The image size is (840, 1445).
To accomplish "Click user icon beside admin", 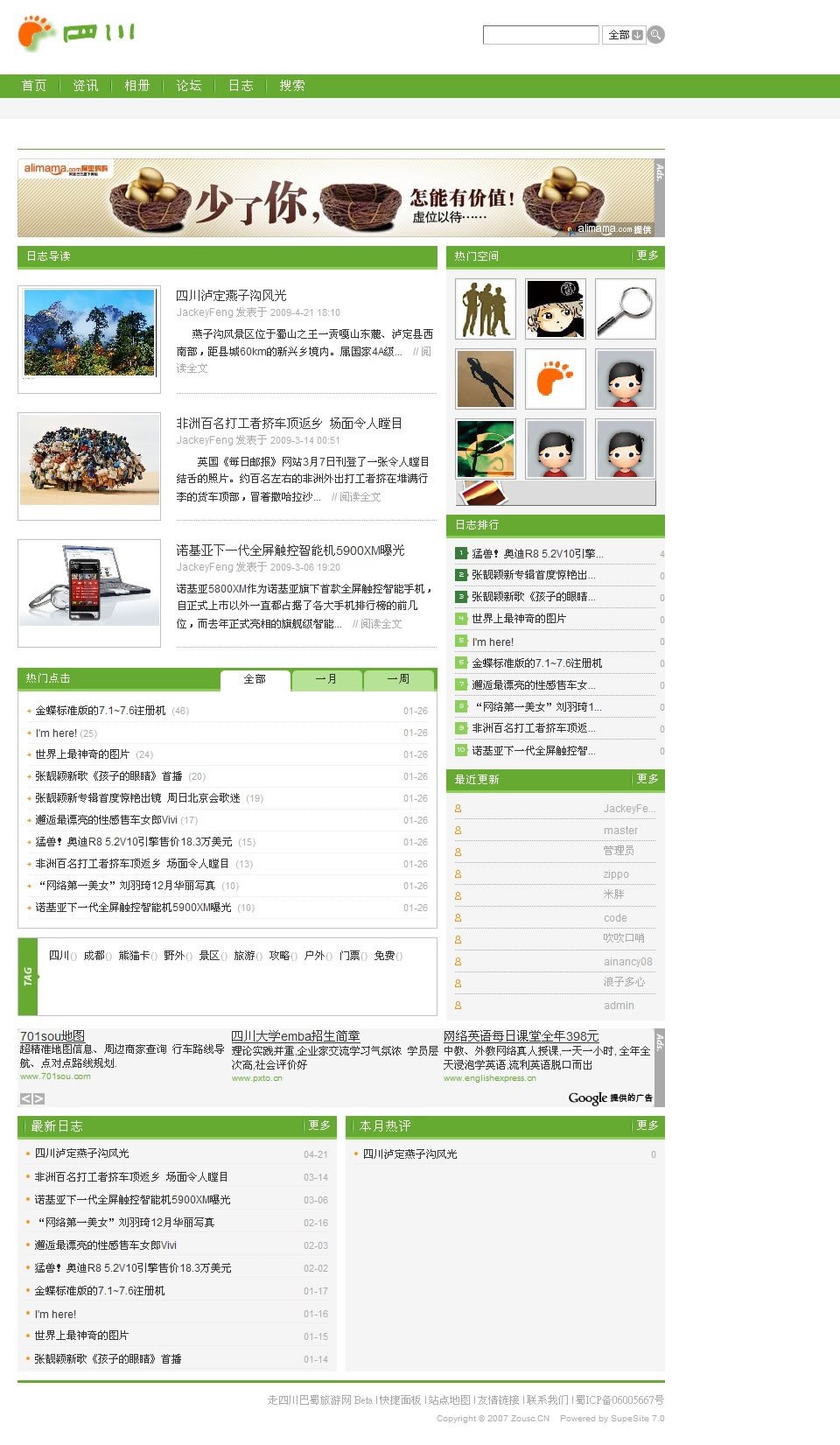I will pos(458,1006).
